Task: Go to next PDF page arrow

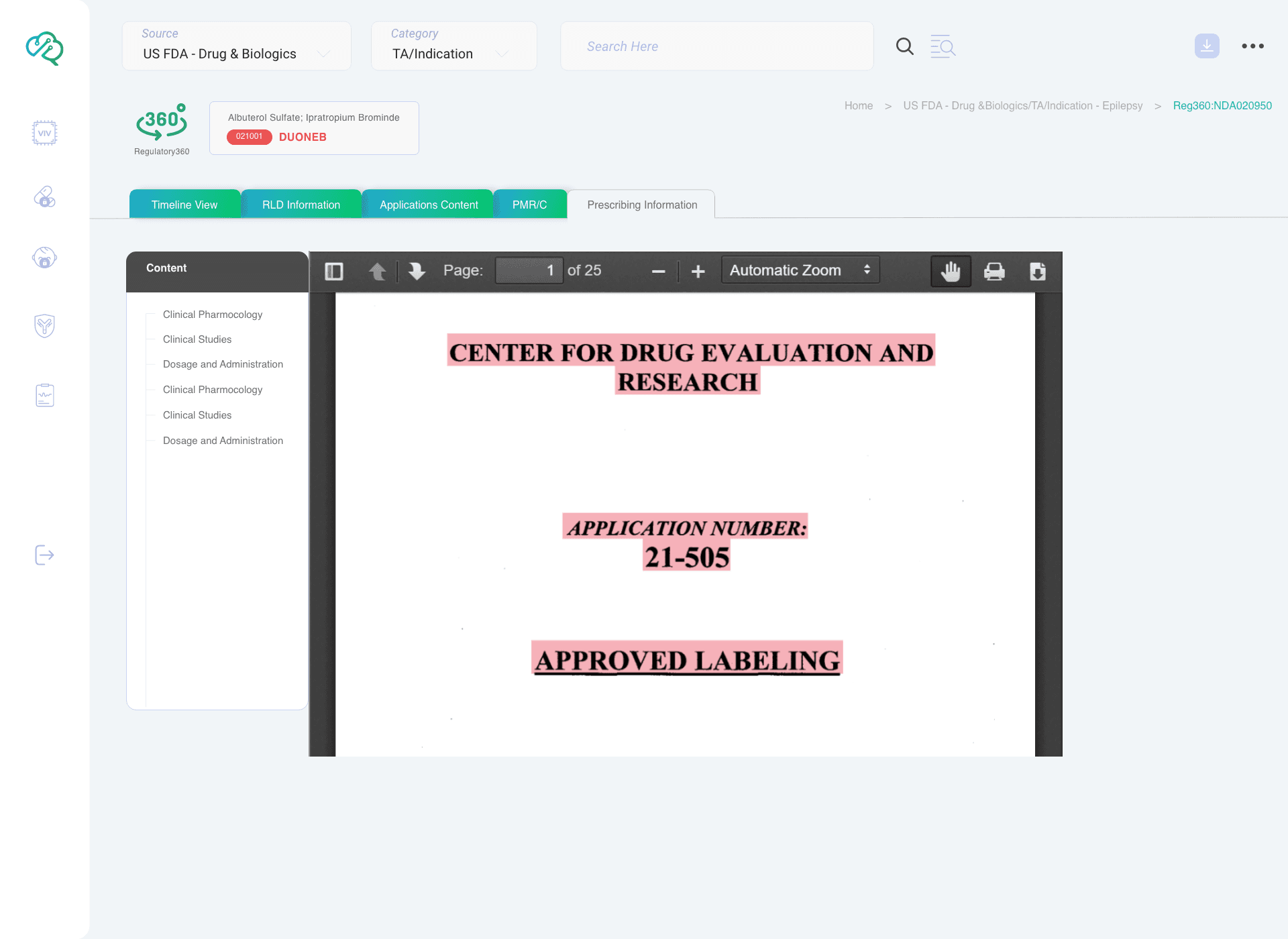Action: tap(417, 271)
